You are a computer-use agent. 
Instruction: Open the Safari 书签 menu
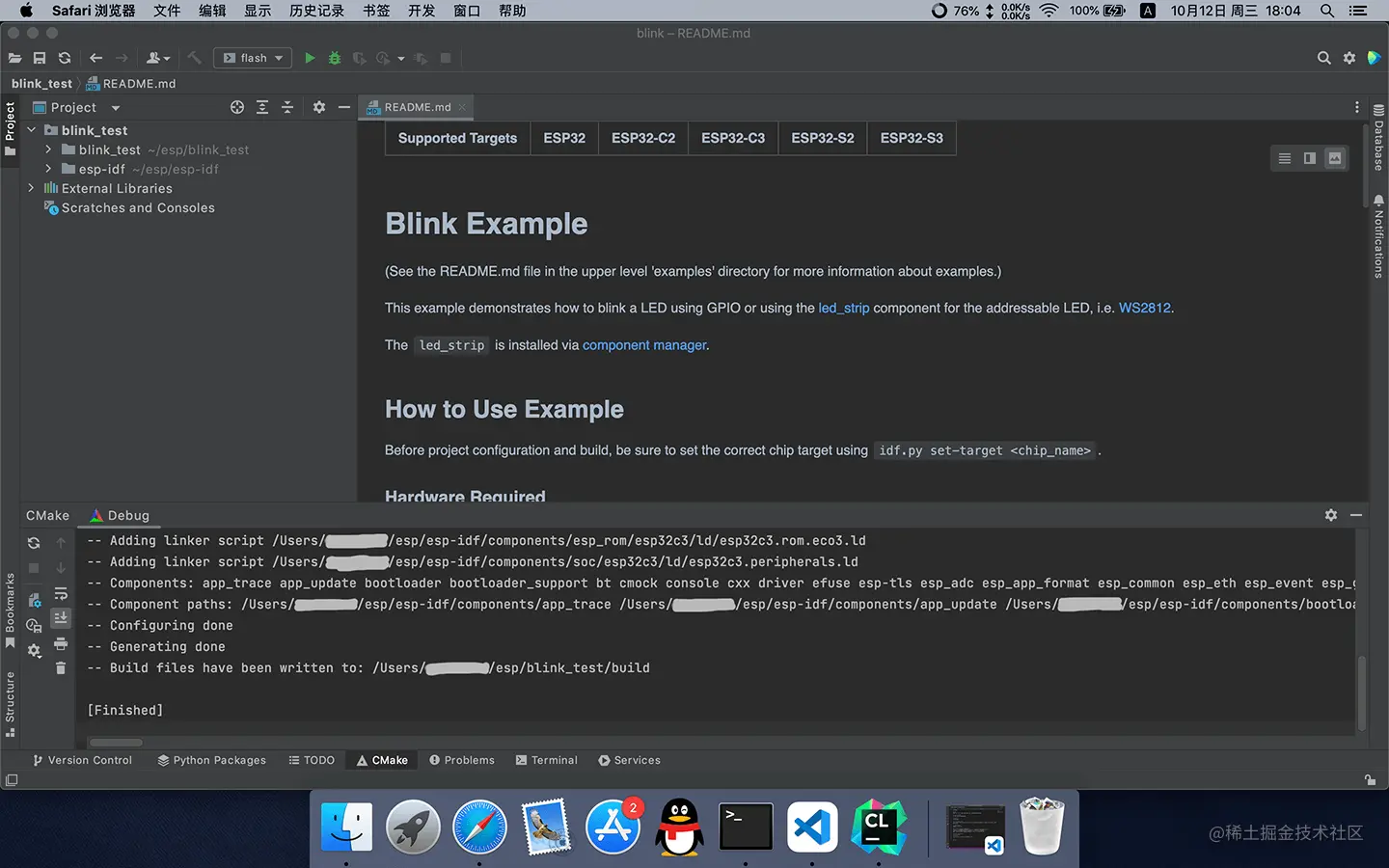point(376,11)
